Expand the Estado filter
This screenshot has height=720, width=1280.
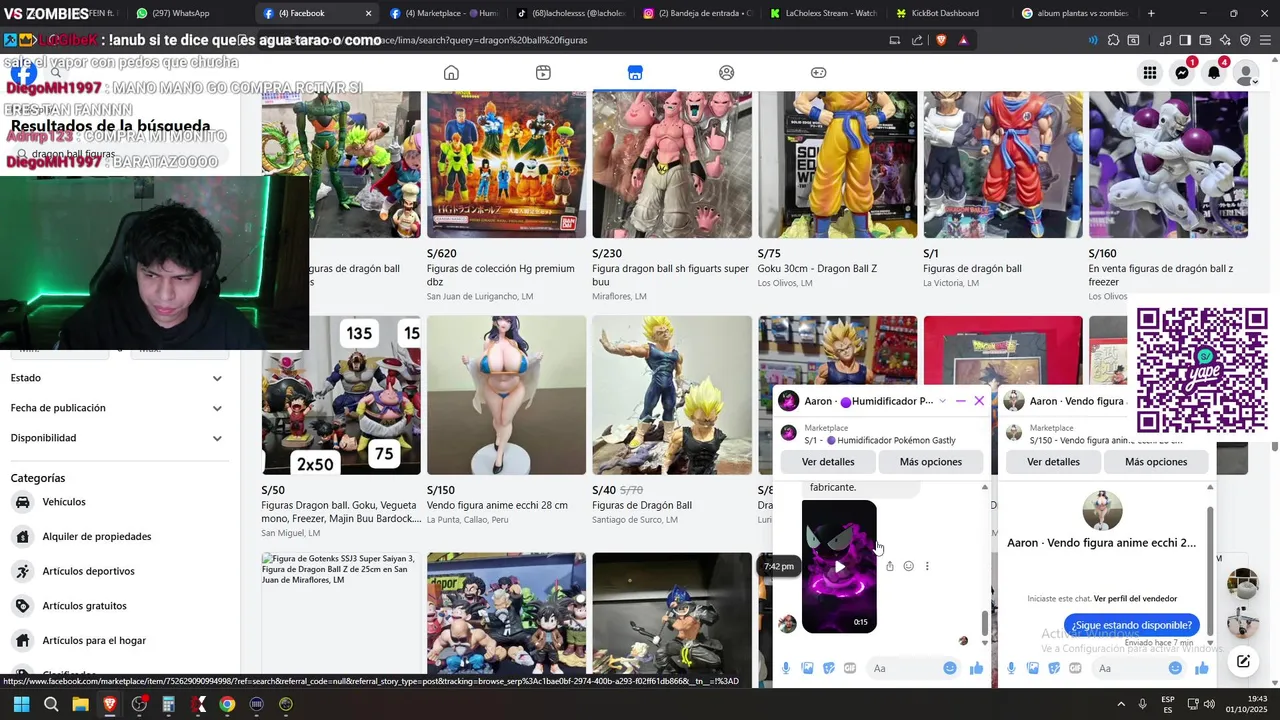pos(116,378)
